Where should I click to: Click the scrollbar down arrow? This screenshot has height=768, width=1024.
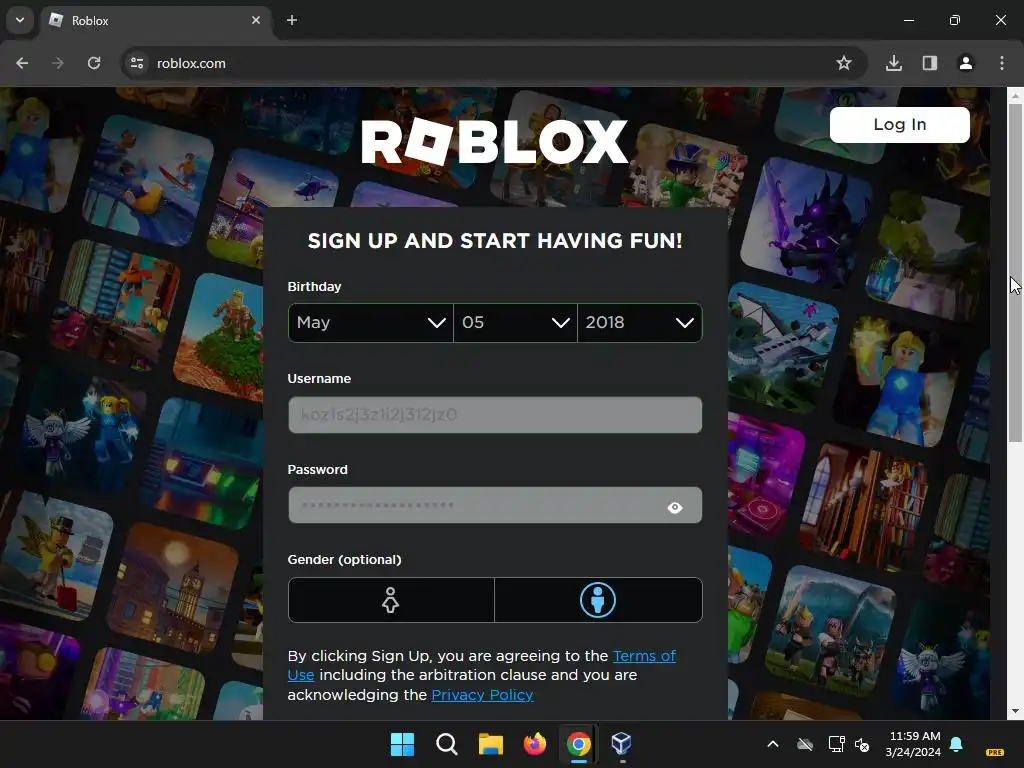pos(1015,711)
